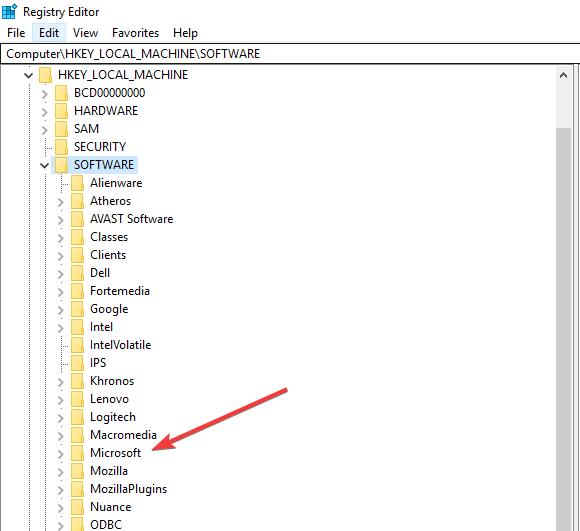Click the Fortemedia folder icon
This screenshot has height=531, width=580.
(77, 291)
